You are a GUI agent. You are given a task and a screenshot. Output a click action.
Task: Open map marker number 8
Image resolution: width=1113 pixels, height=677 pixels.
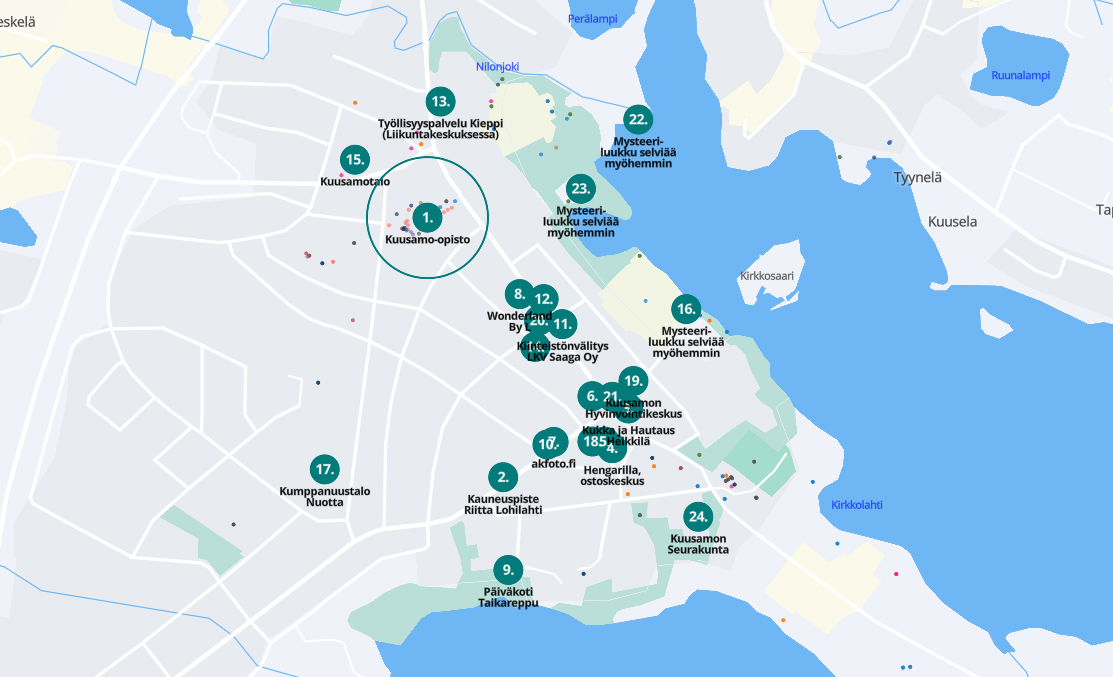(x=519, y=294)
